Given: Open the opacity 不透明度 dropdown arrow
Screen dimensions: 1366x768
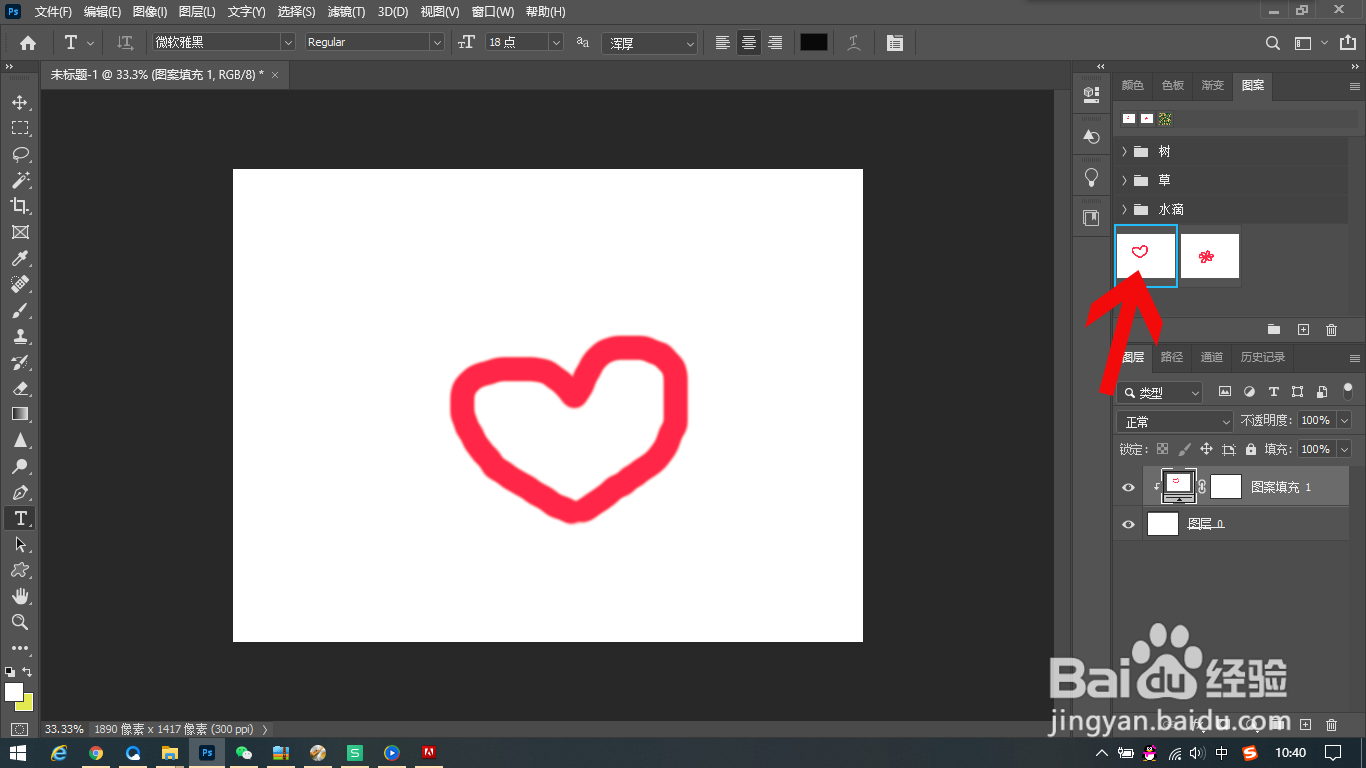Looking at the screenshot, I should click(x=1344, y=421).
